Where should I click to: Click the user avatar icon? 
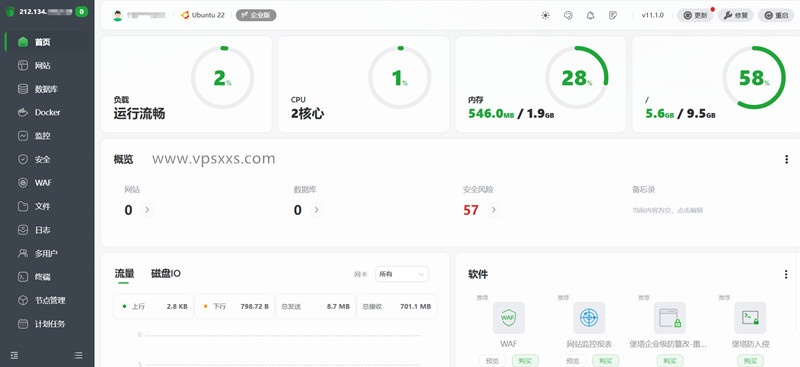118,15
